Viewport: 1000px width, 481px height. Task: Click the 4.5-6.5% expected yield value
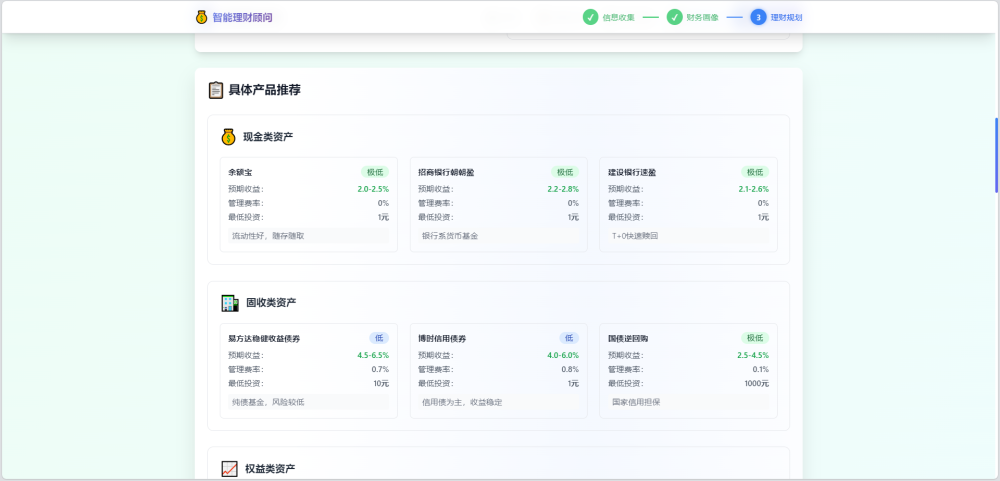pos(373,356)
